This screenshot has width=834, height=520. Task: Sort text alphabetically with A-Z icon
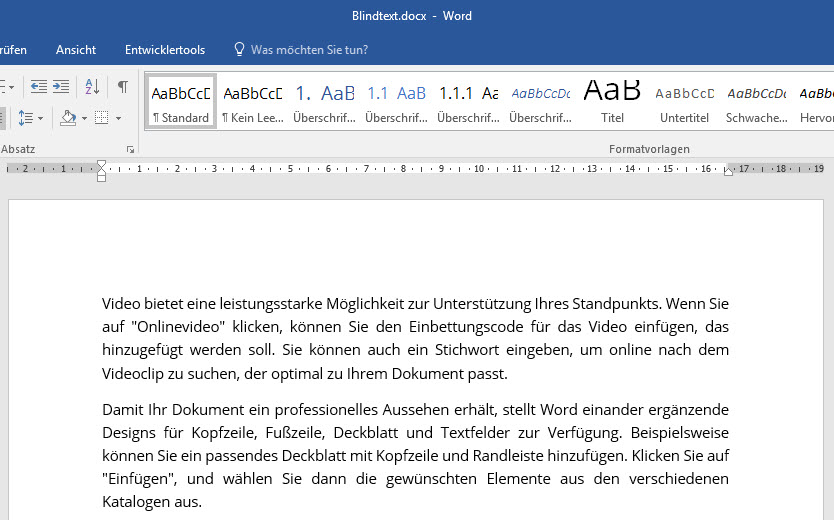pyautogui.click(x=92, y=86)
